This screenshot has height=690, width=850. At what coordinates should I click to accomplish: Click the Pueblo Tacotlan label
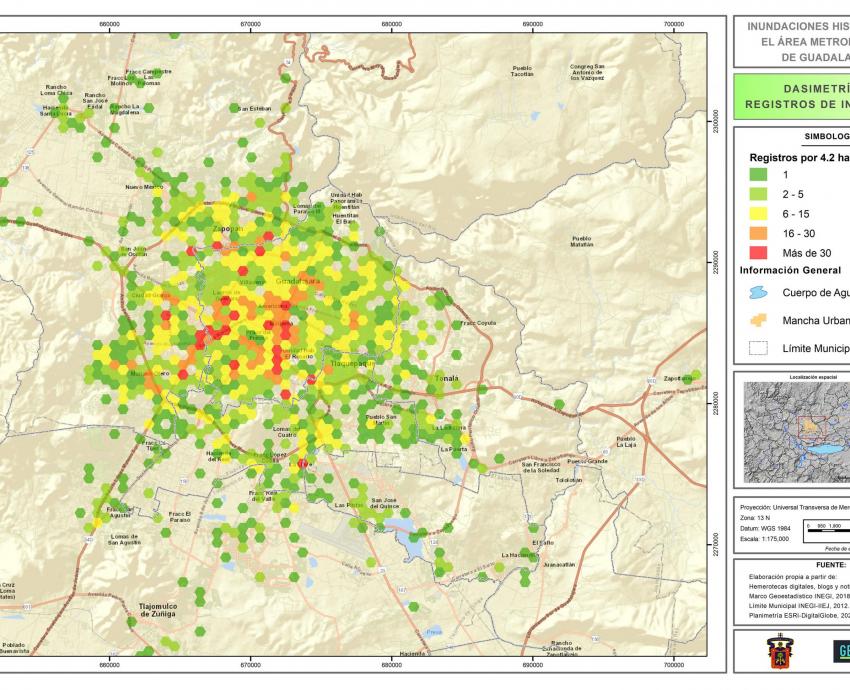[522, 71]
